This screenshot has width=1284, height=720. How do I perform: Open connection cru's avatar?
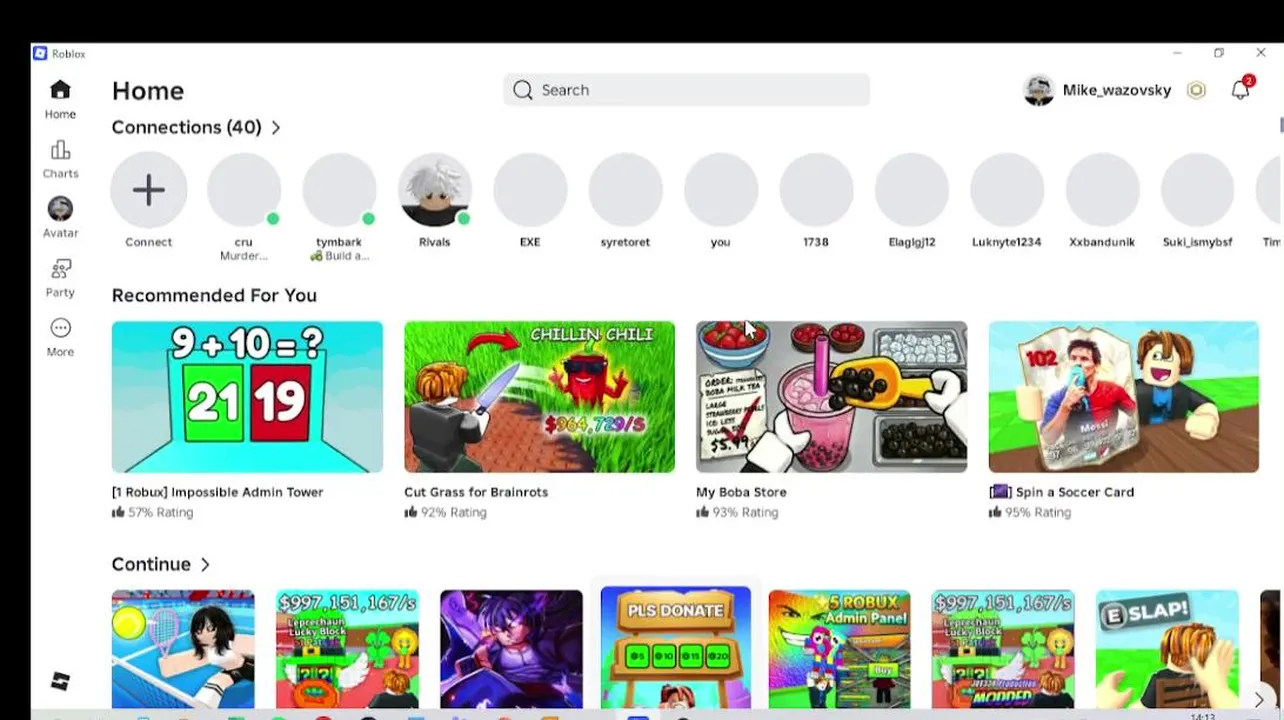(x=244, y=190)
